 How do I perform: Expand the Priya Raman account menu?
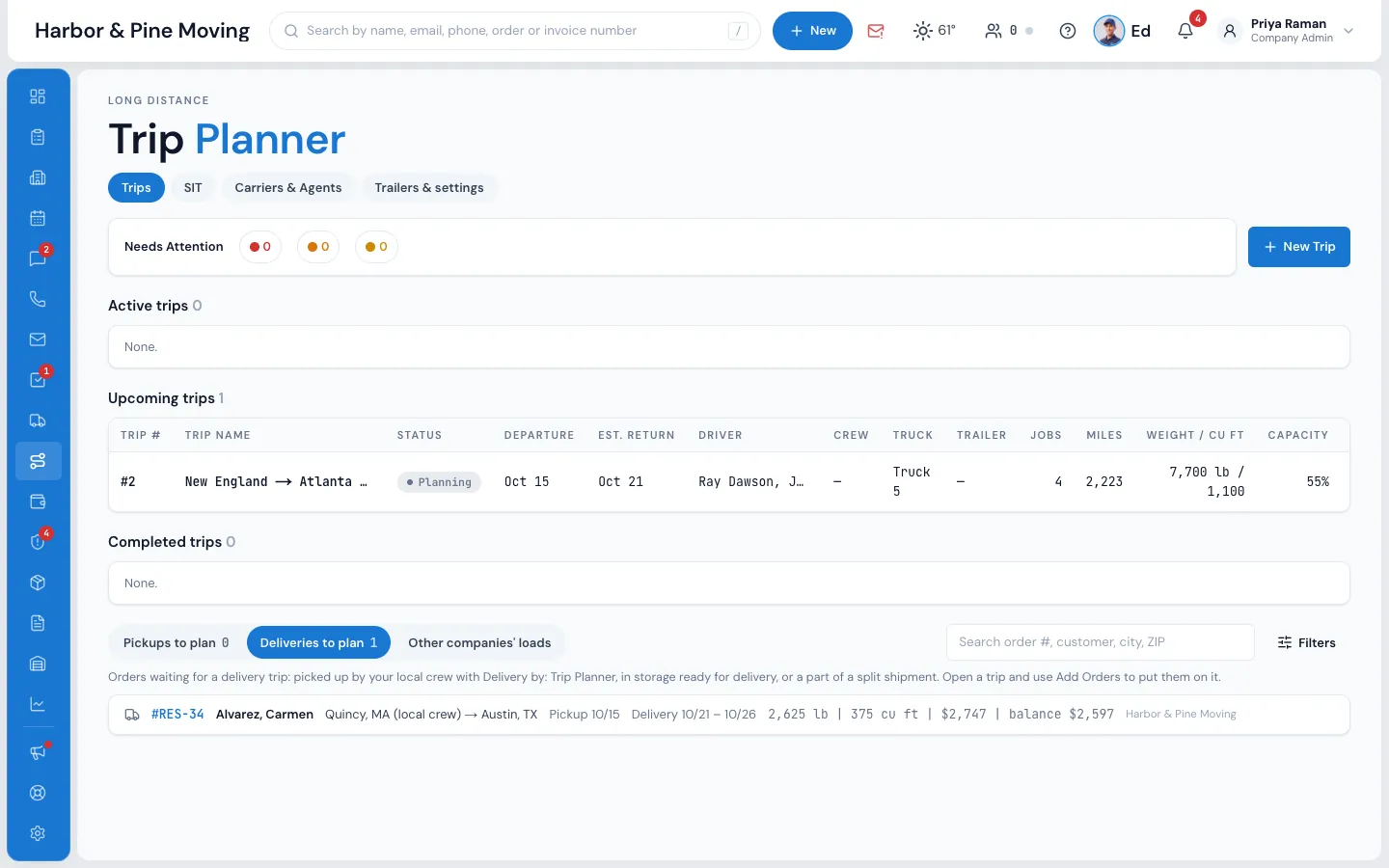(x=1288, y=31)
